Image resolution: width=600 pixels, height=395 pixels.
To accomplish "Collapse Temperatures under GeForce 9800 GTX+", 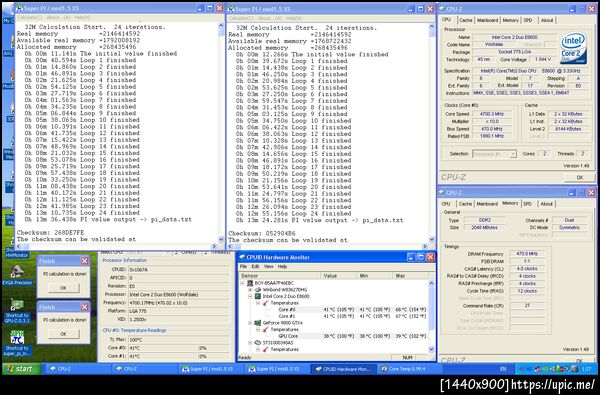I will coord(258,329).
